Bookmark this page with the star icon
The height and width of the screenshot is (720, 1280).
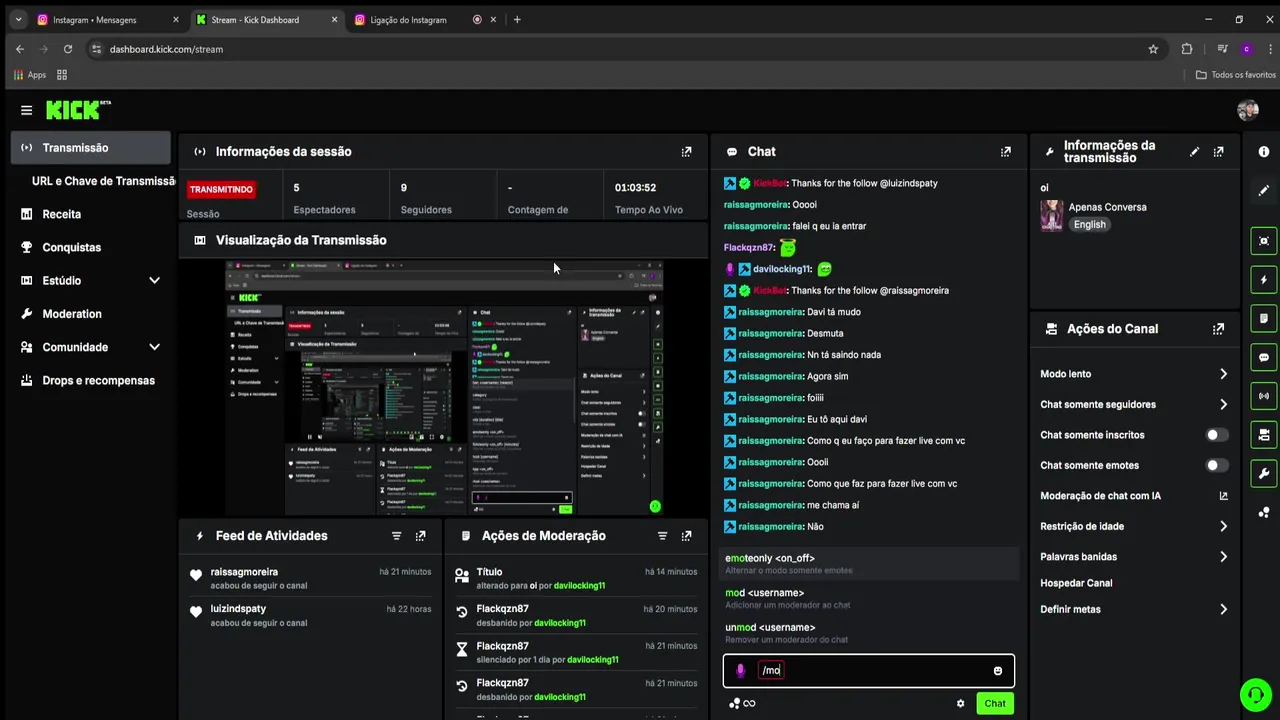1153,49
